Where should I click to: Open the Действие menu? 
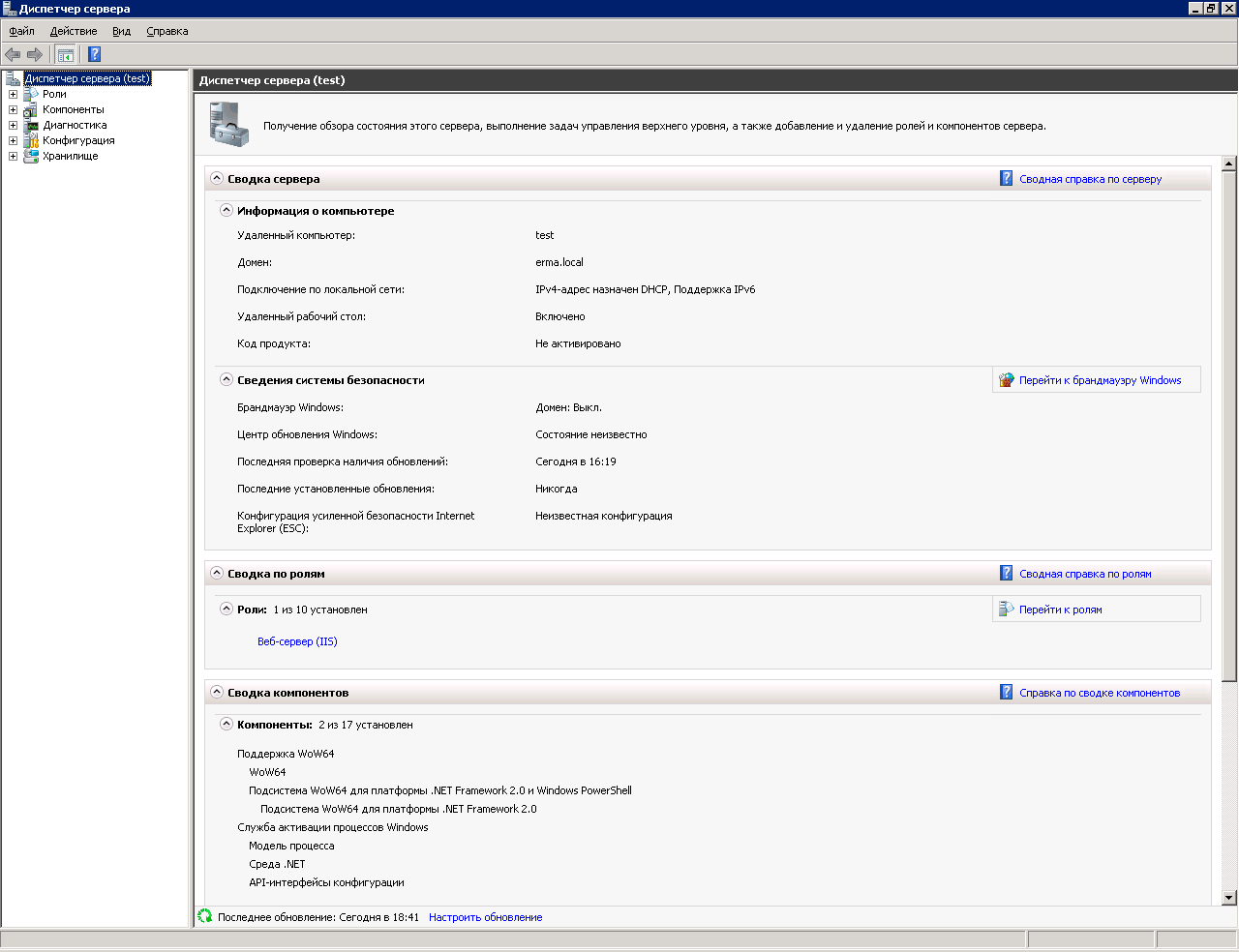pos(74,31)
